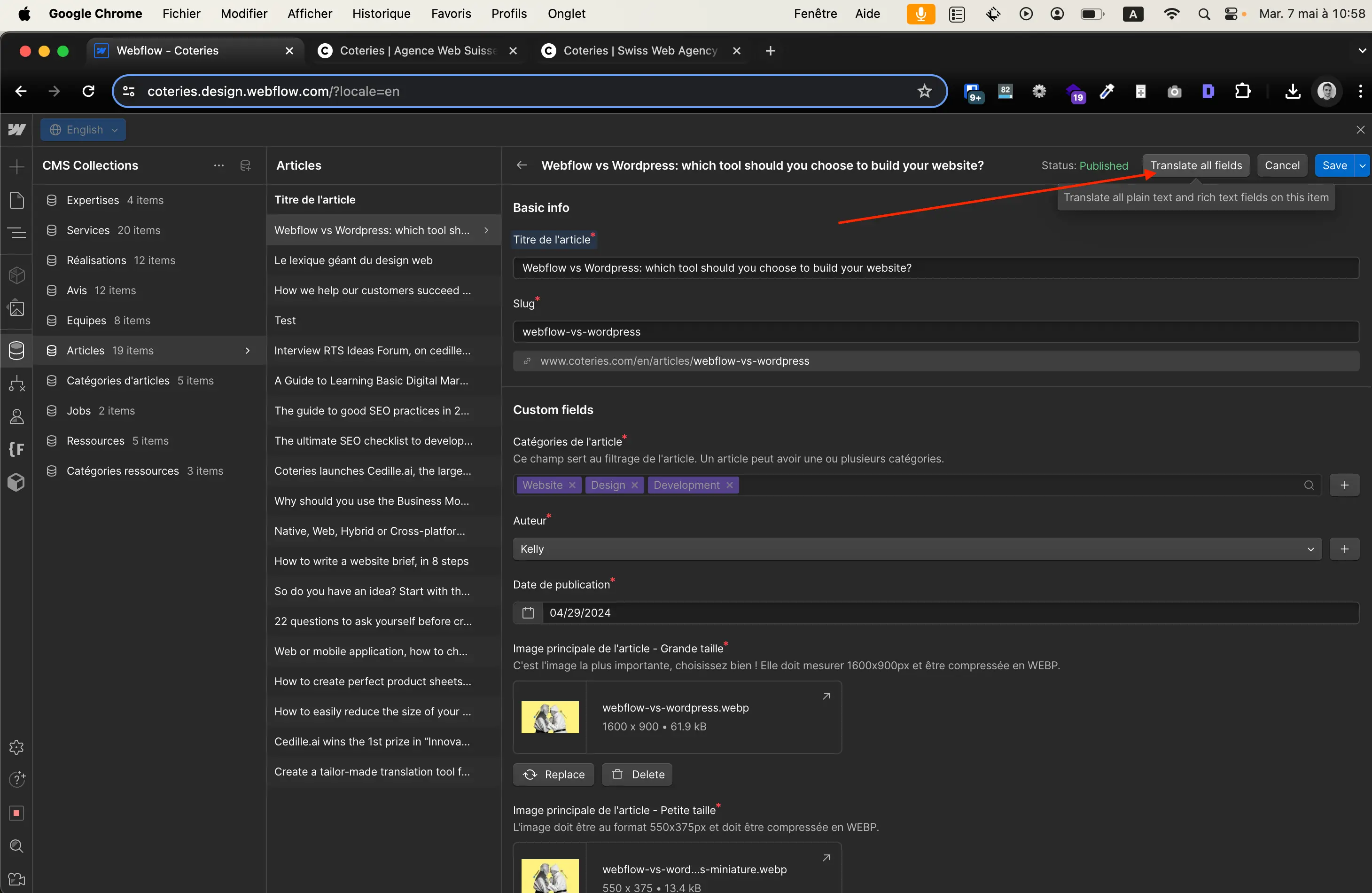Open the Assets image icon

(x=17, y=308)
